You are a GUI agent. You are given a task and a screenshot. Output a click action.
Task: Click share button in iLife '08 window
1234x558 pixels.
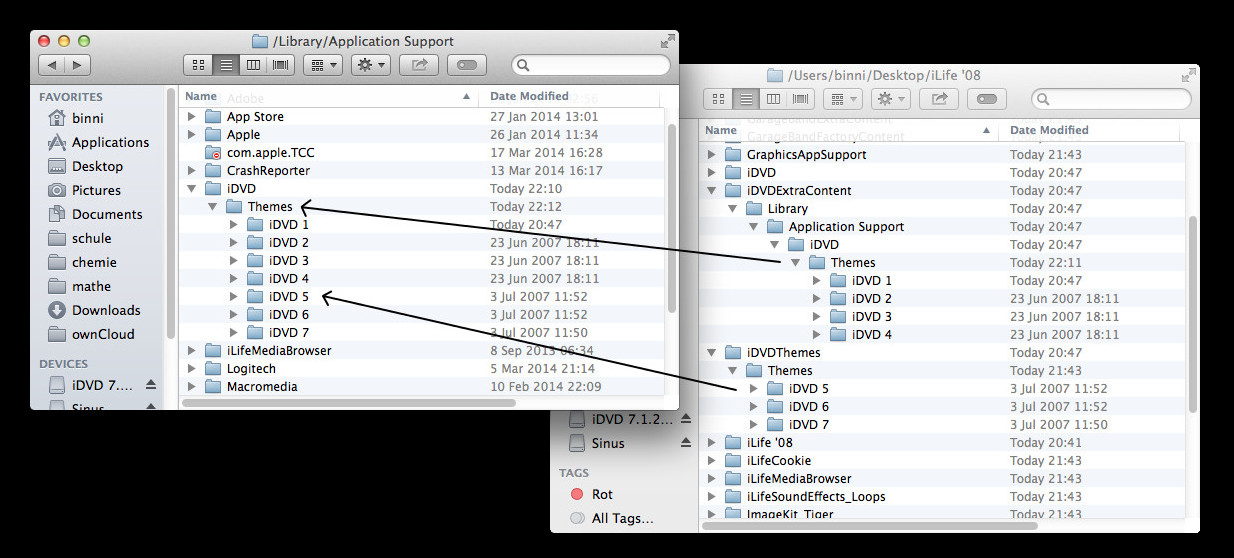tap(939, 99)
